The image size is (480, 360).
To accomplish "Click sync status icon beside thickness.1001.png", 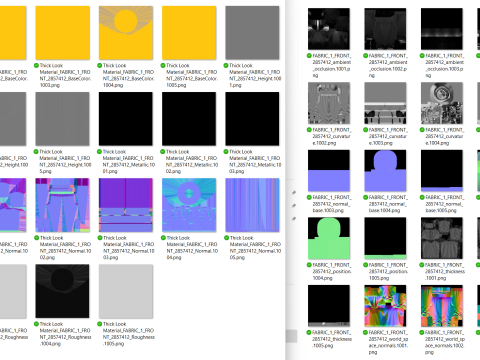I will 422,265.
